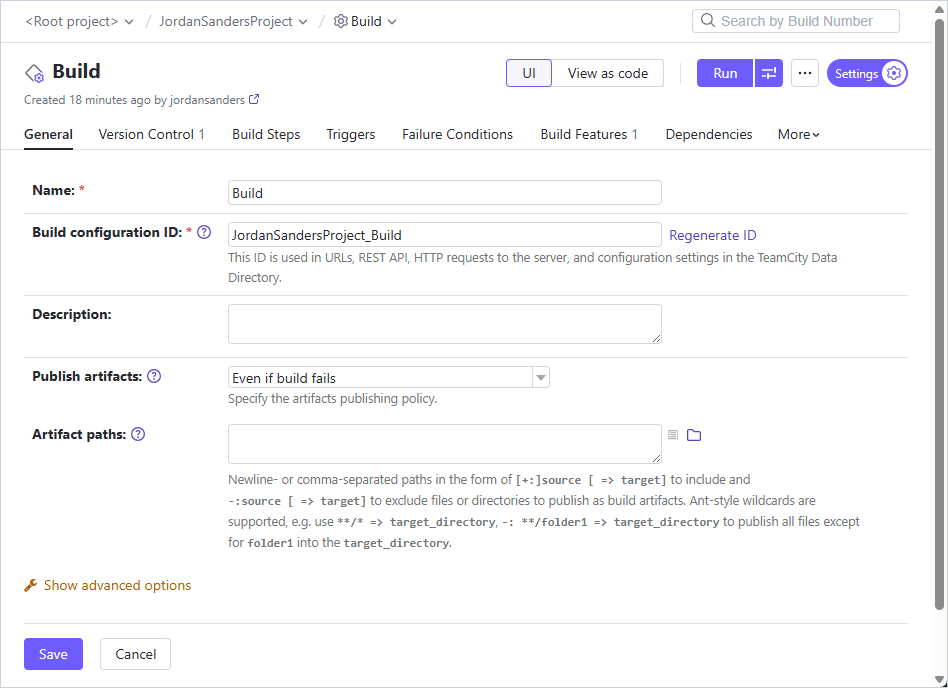Open the three-dots more actions button
The width and height of the screenshot is (948, 688).
click(x=805, y=73)
